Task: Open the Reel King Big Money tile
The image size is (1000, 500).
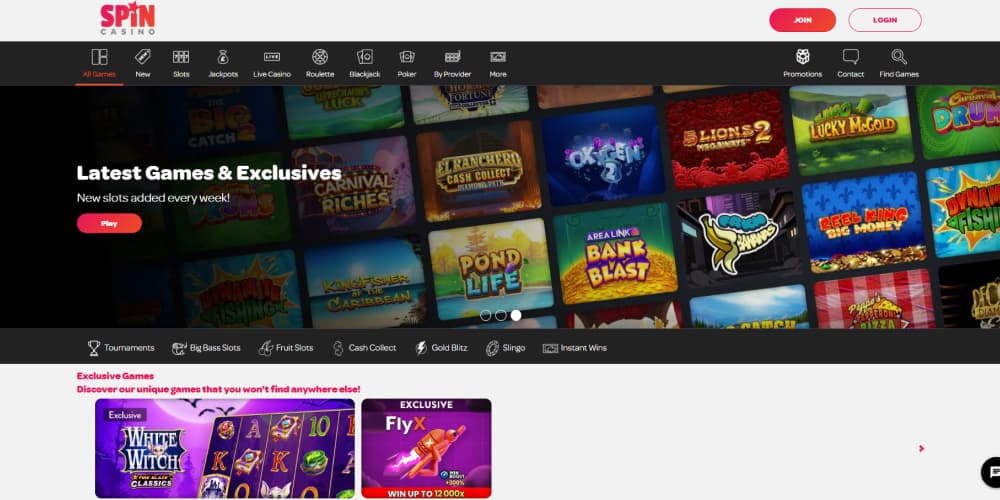Action: [864, 222]
